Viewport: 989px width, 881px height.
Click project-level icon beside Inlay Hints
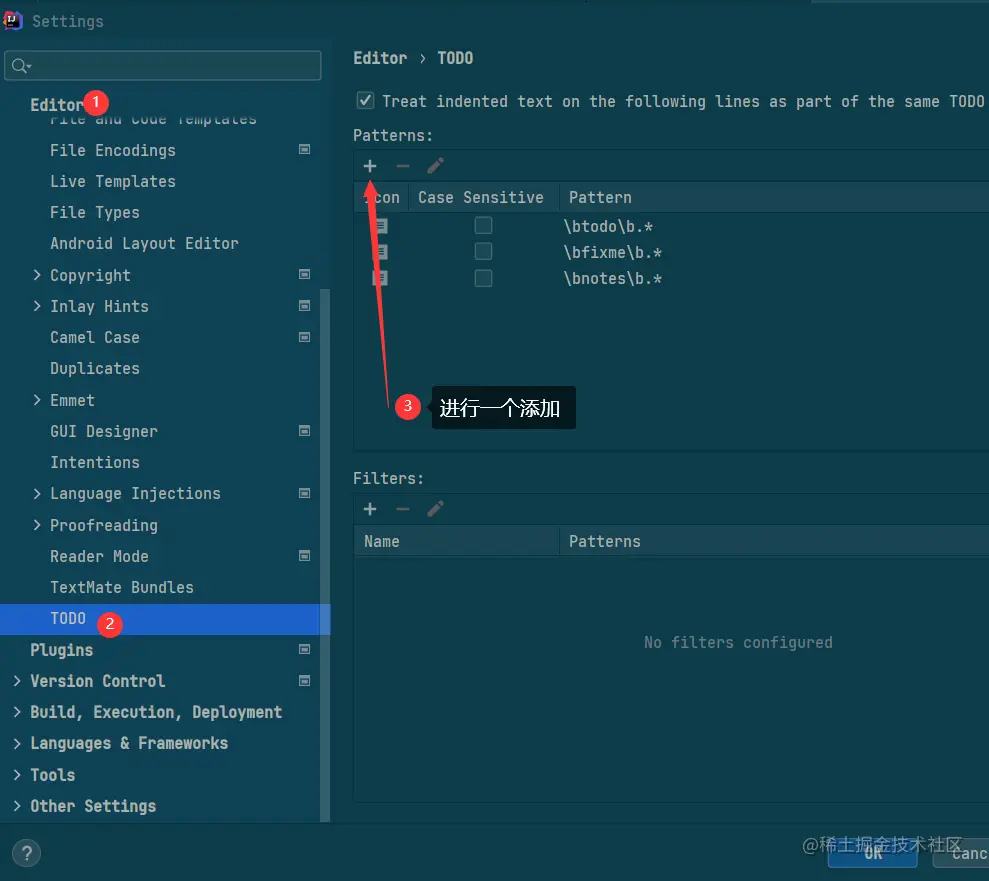(304, 306)
